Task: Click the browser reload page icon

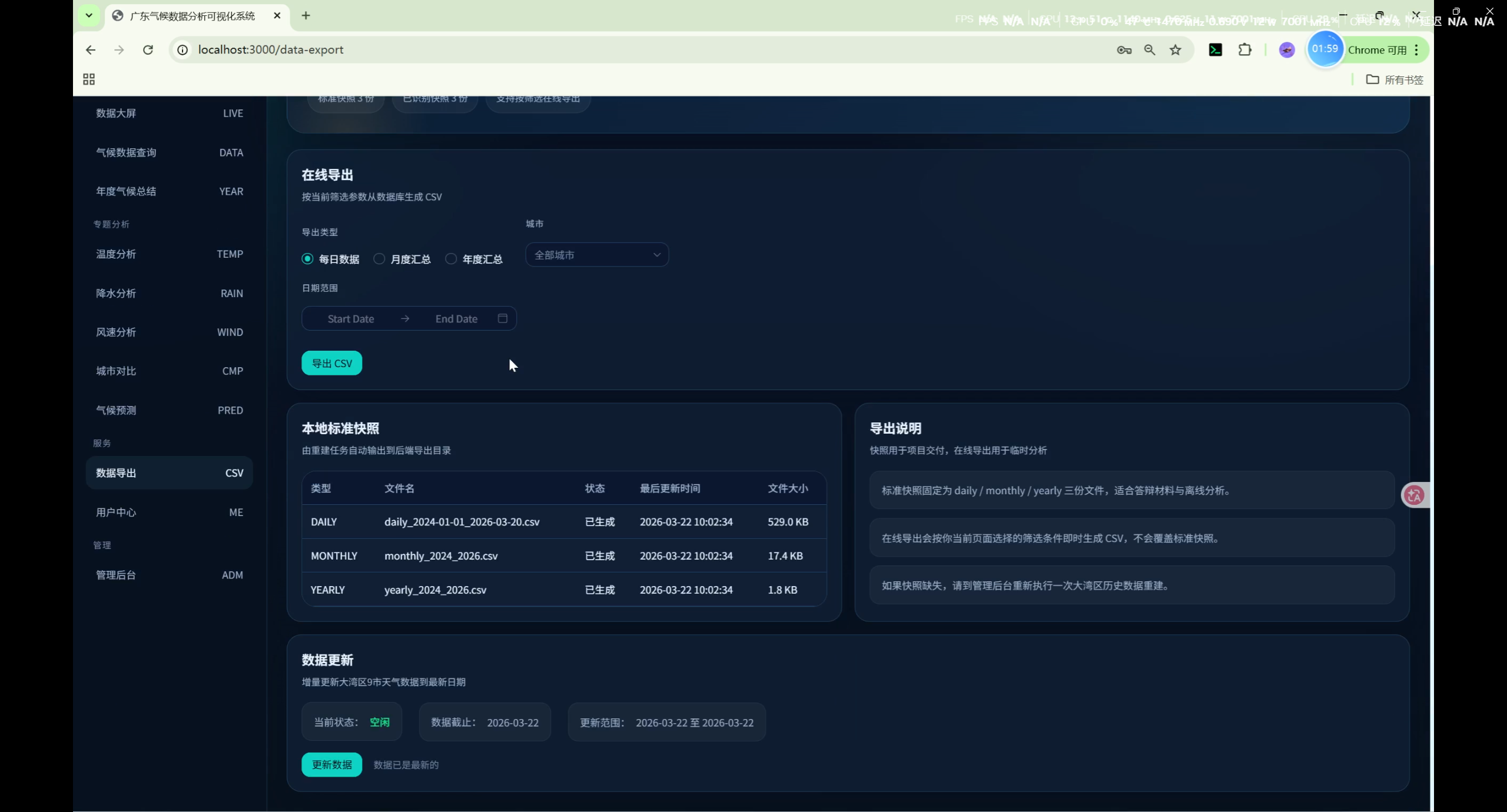Action: click(x=148, y=50)
